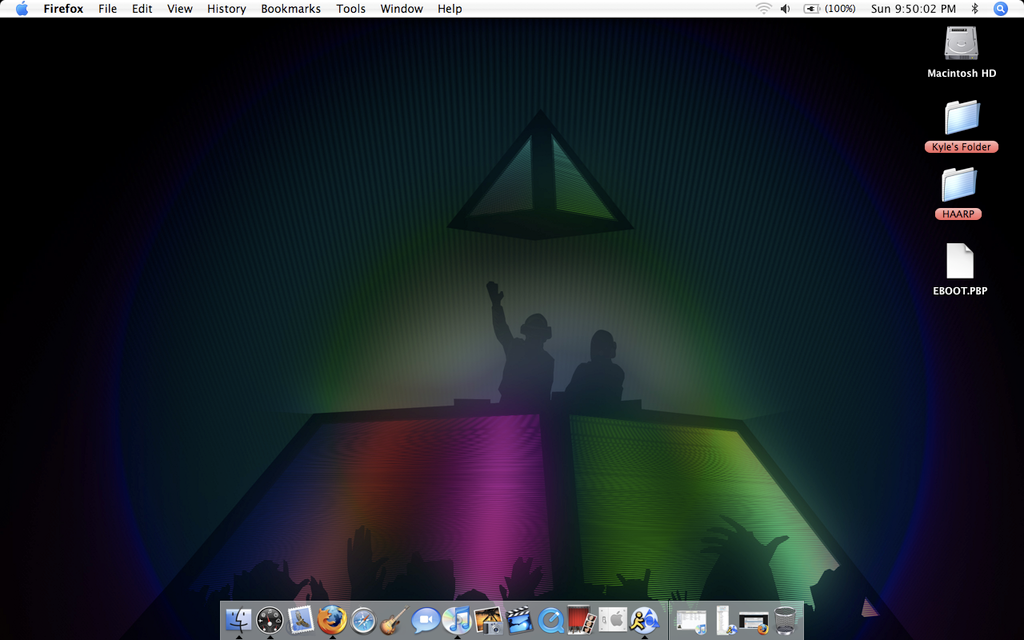Launch GarageBand guitar icon in dock
The width and height of the screenshot is (1024, 640).
click(x=394, y=621)
